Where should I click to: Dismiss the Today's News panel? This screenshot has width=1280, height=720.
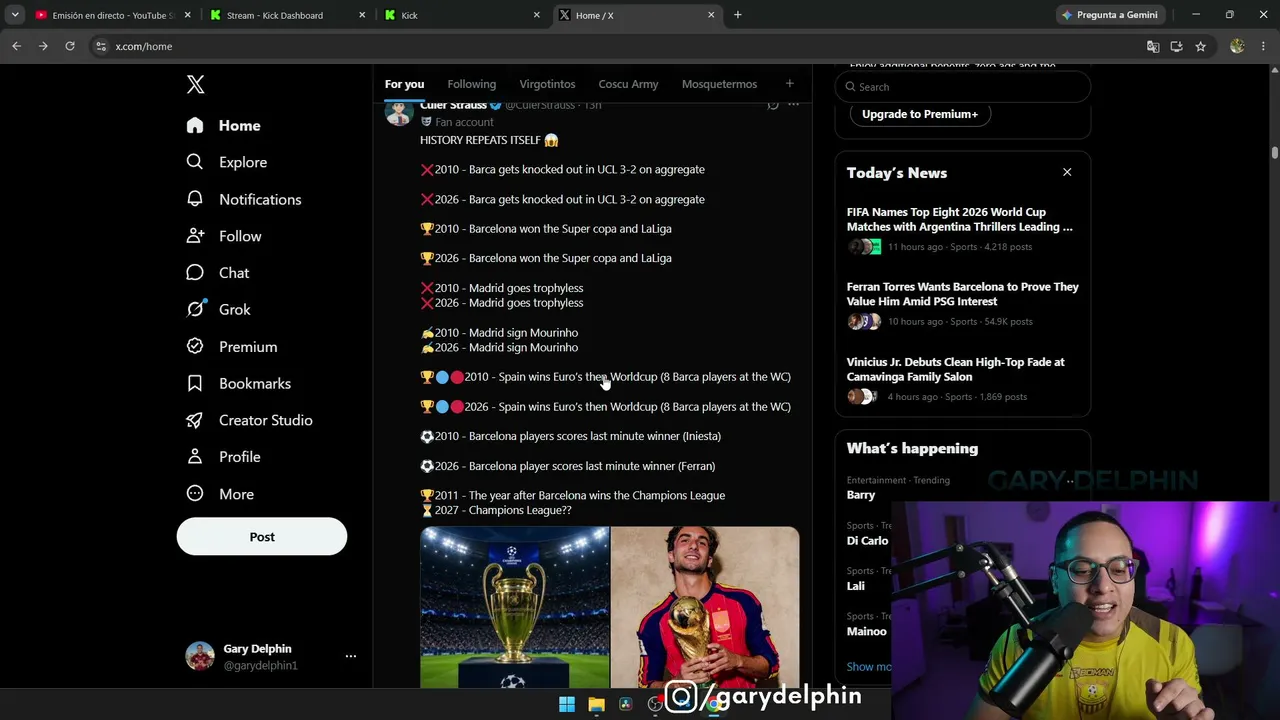coord(1067,173)
